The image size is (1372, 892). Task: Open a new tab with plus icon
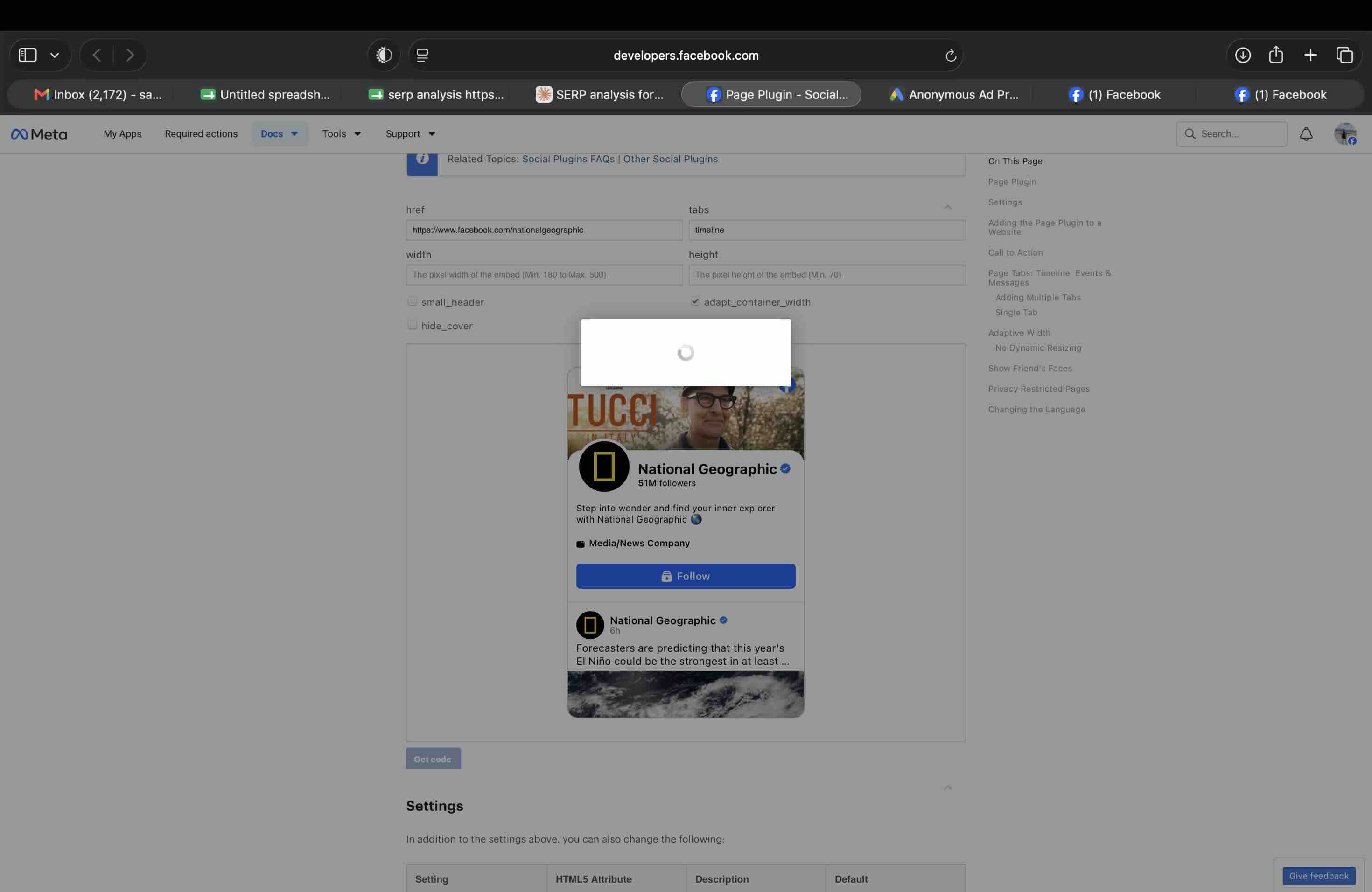pos(1310,55)
